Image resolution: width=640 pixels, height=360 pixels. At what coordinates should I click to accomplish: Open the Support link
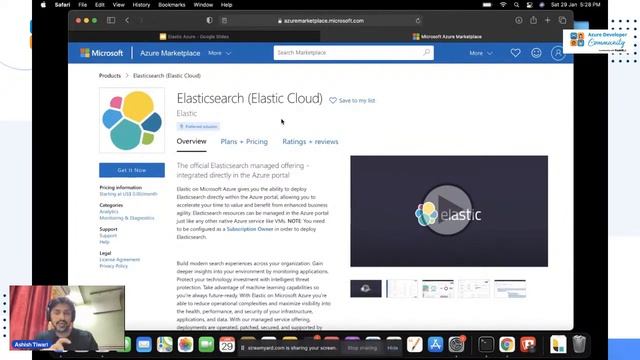(x=108, y=236)
